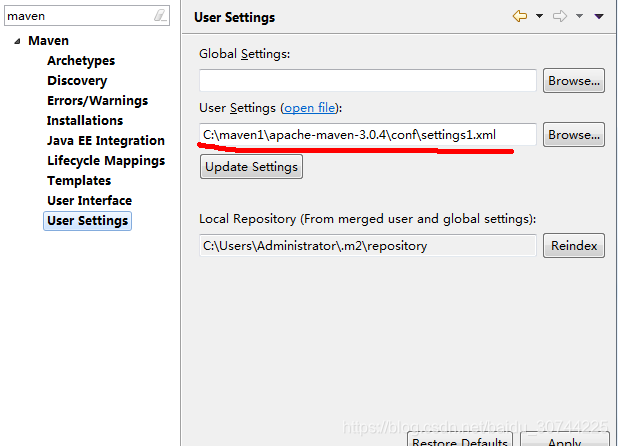This screenshot has height=446, width=618.
Task: Open the Discovery preferences page
Action: (77, 81)
